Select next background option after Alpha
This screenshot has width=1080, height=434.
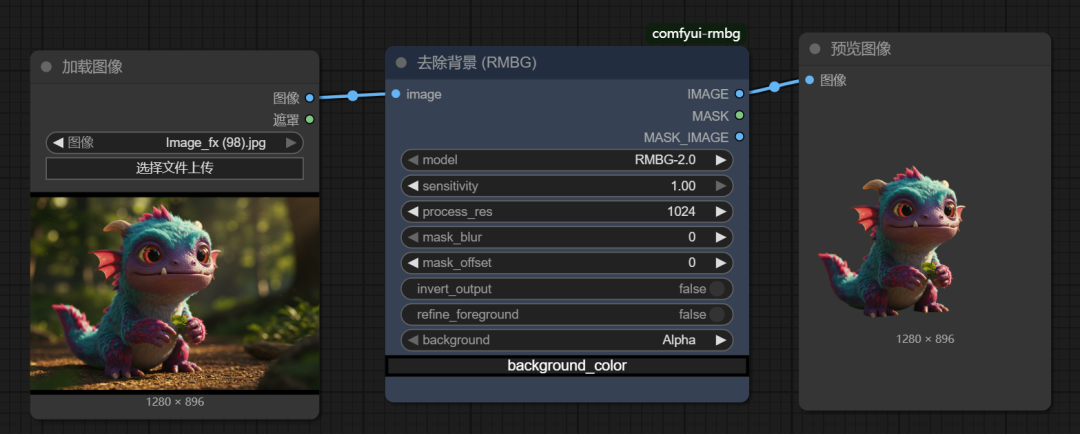720,340
